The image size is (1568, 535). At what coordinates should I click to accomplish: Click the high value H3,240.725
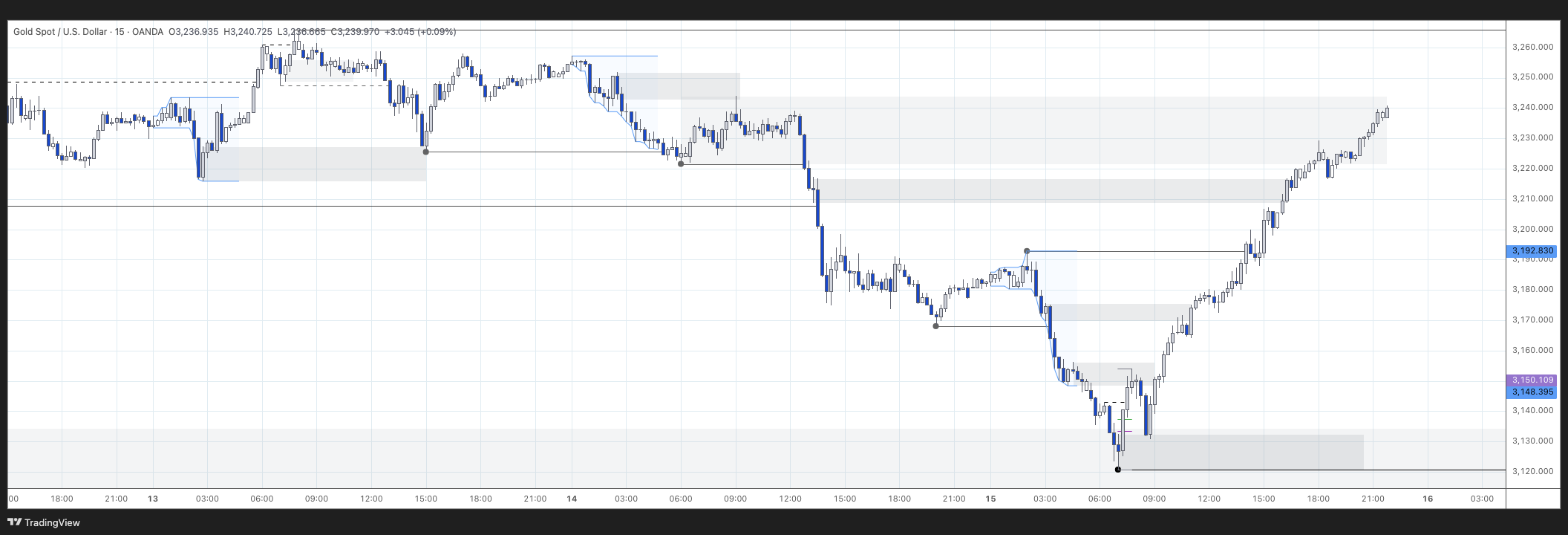click(248, 32)
